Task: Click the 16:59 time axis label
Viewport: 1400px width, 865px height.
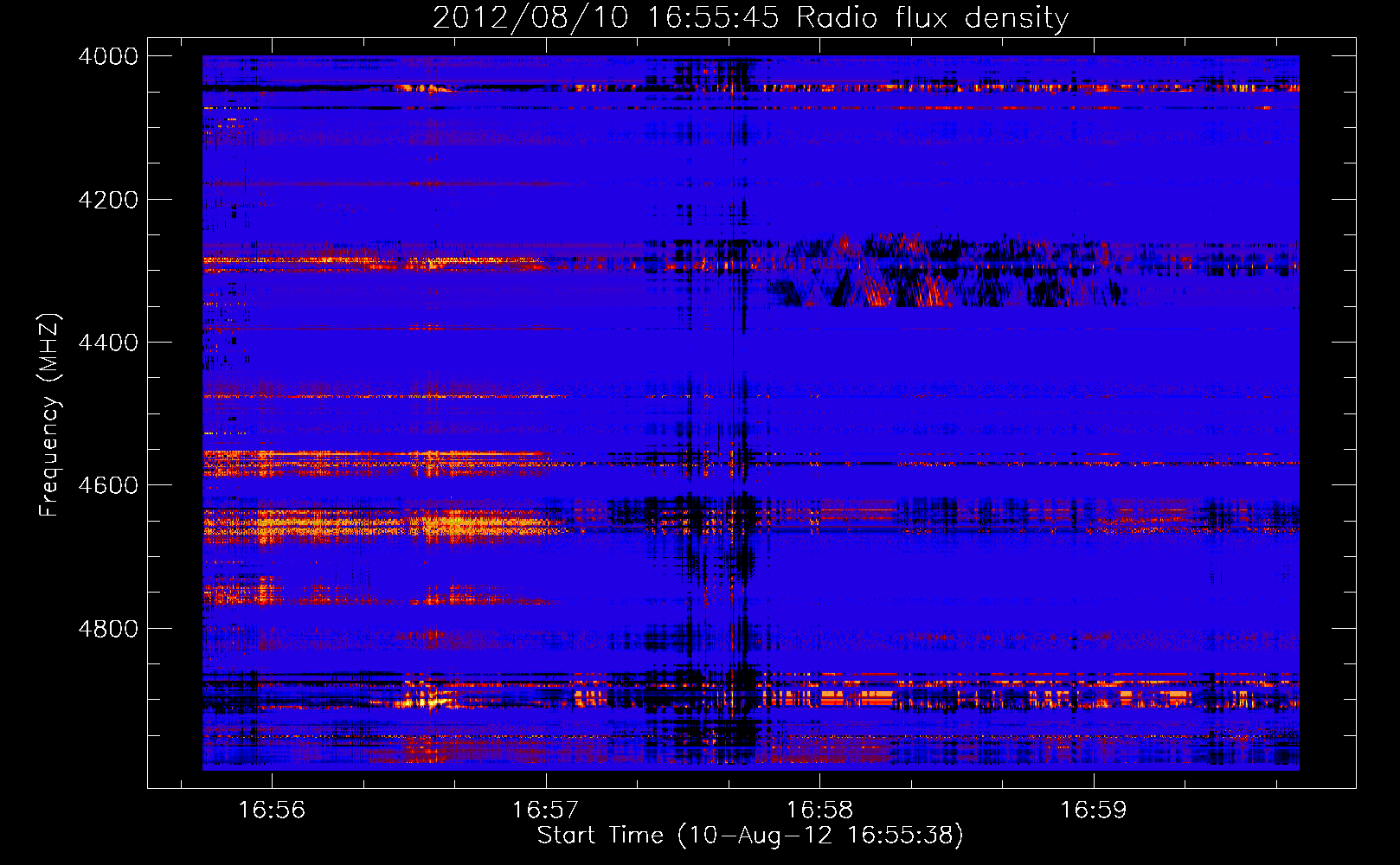Action: click(x=1094, y=810)
